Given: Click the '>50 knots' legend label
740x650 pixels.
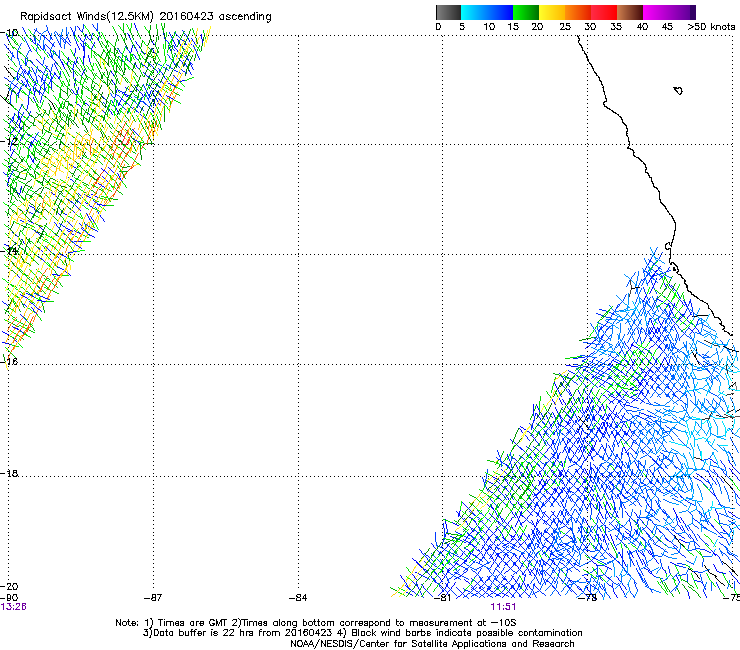Looking at the screenshot, I should [x=711, y=27].
